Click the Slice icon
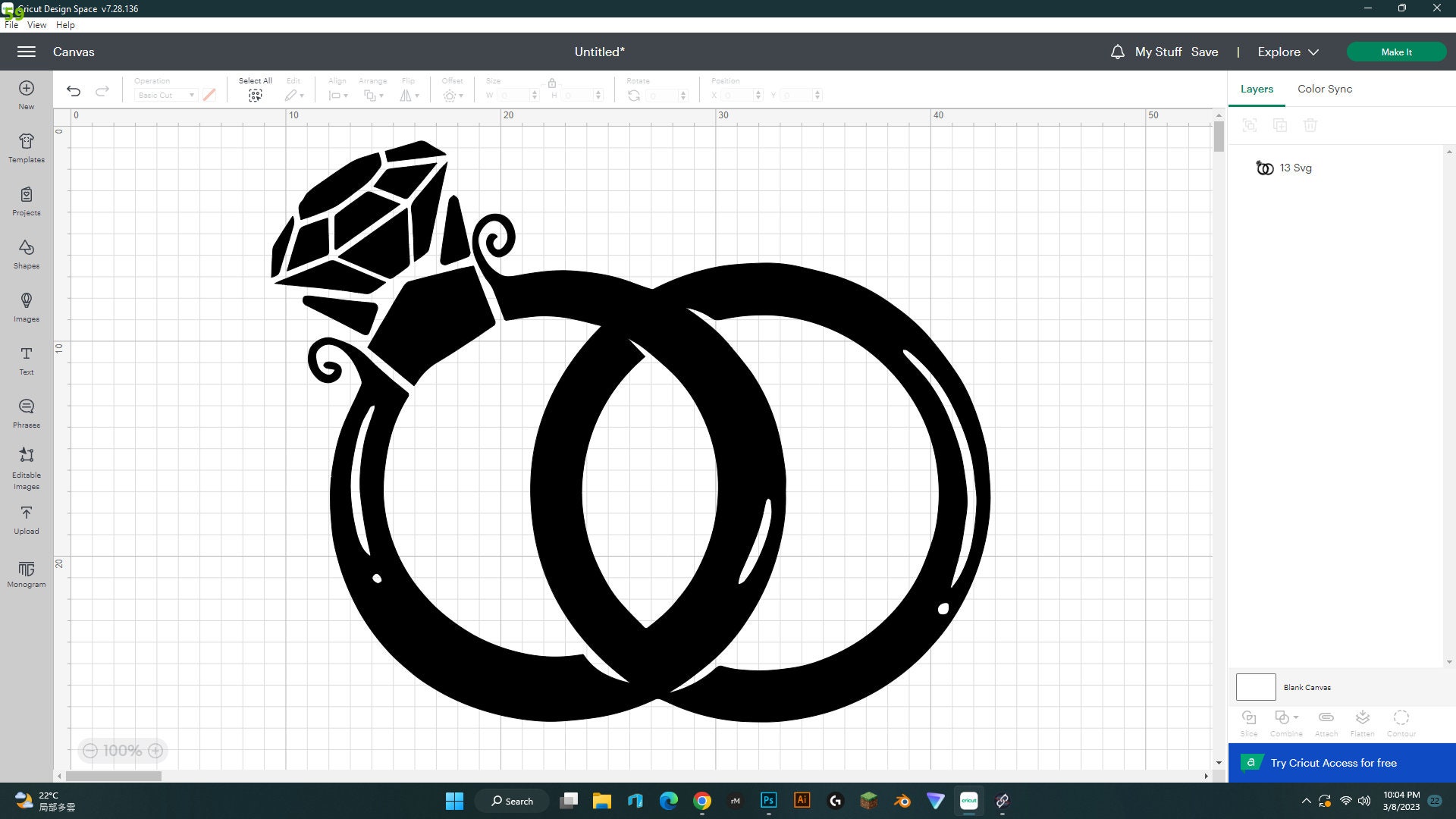Viewport: 1456px width, 819px height. (x=1249, y=719)
